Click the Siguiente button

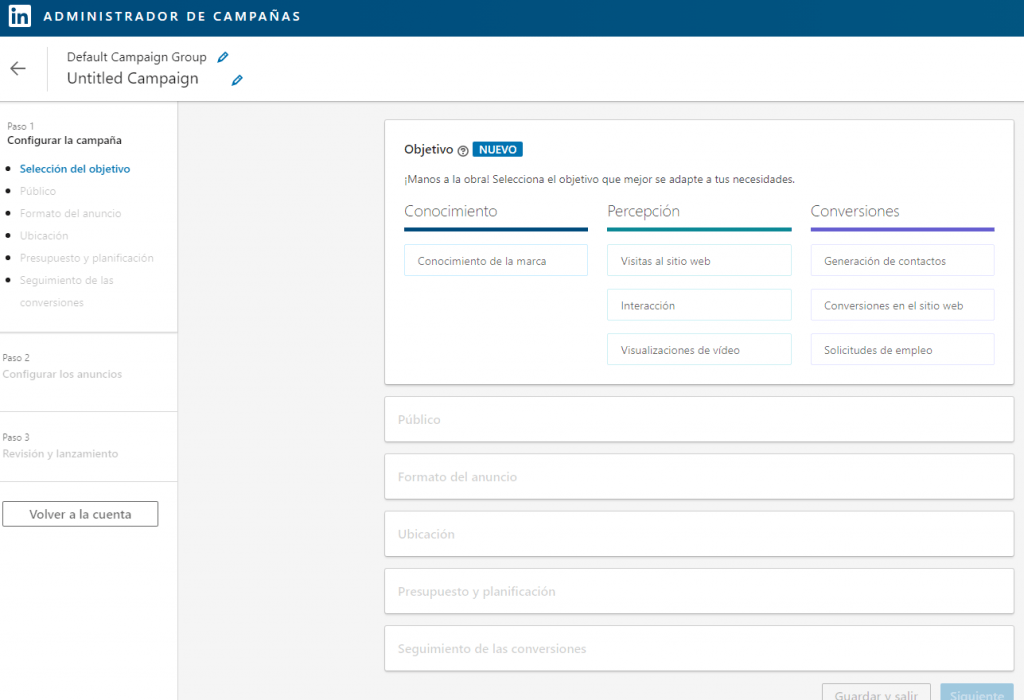[x=977, y=693]
